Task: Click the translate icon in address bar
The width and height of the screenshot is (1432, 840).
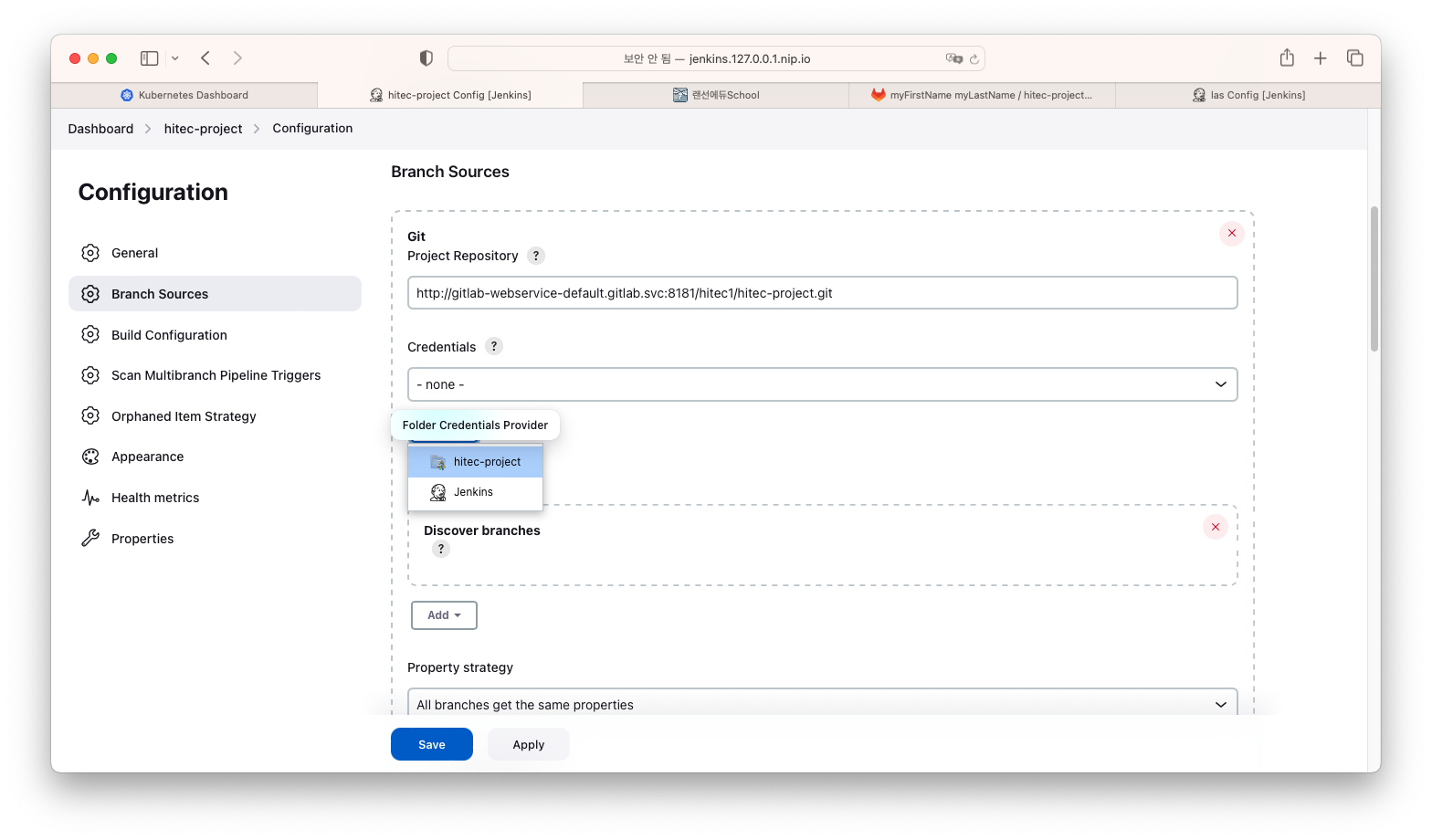Action: click(953, 58)
